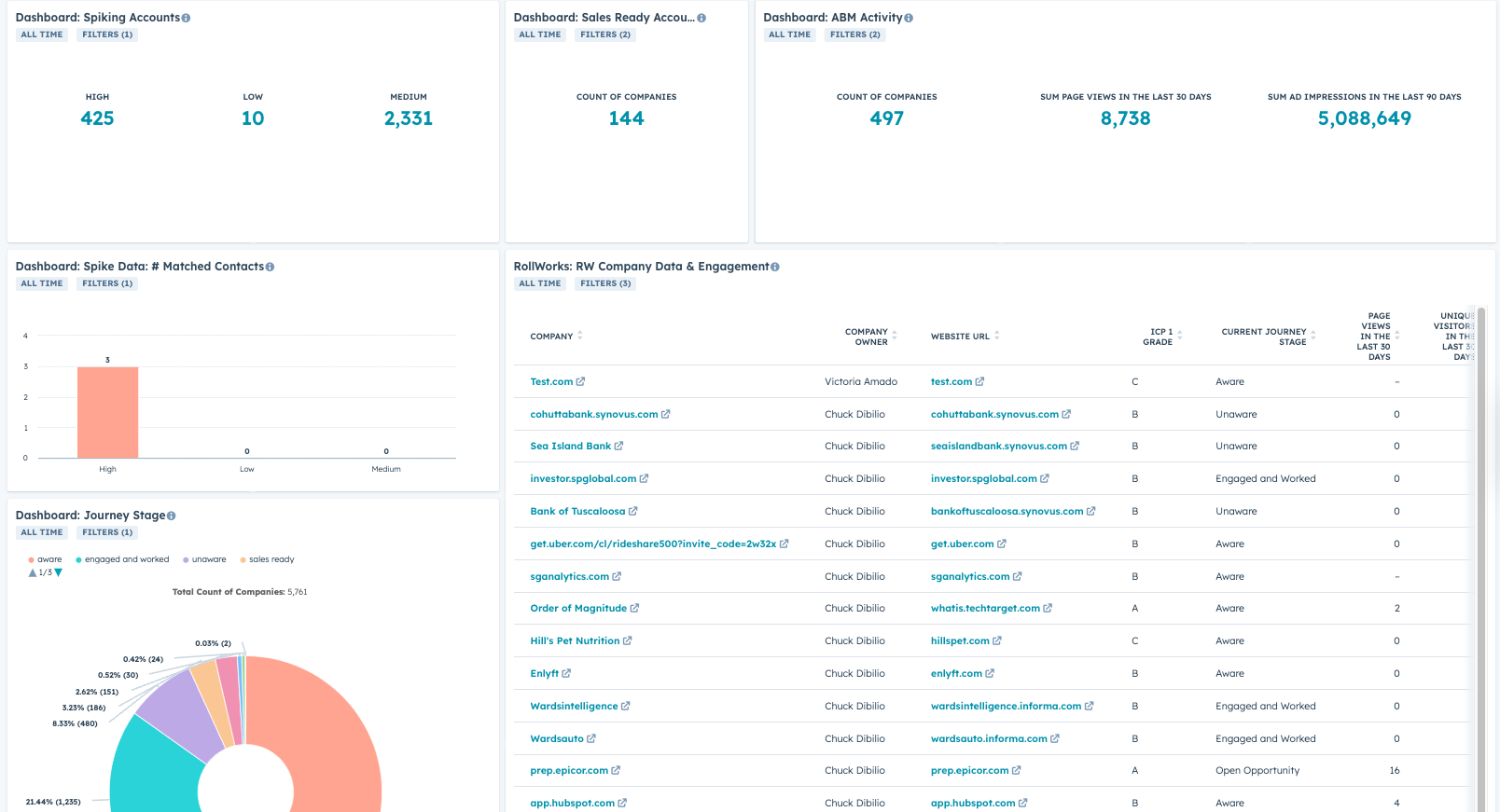
Task: Toggle the 'sales ready' legend item
Action: [267, 560]
